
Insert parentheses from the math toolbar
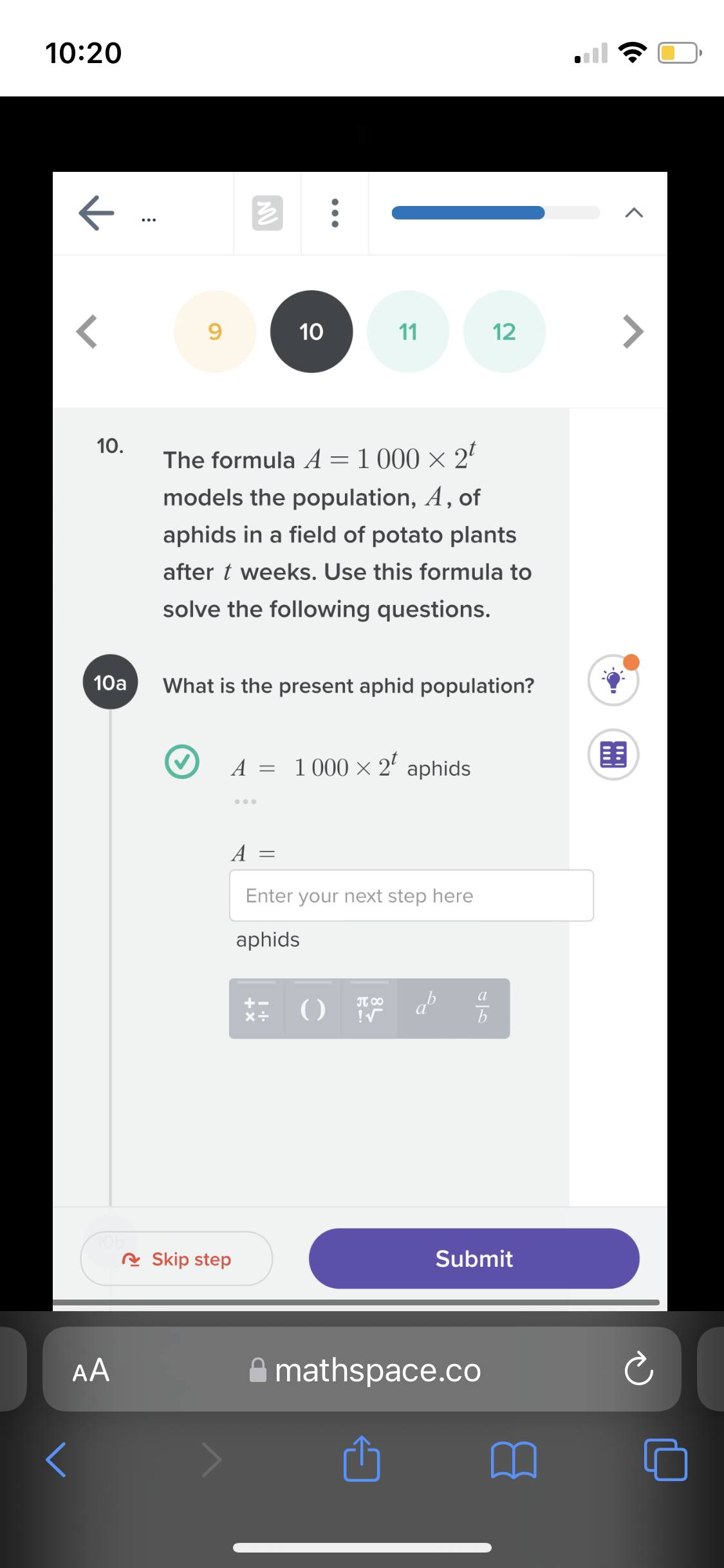coord(312,1009)
